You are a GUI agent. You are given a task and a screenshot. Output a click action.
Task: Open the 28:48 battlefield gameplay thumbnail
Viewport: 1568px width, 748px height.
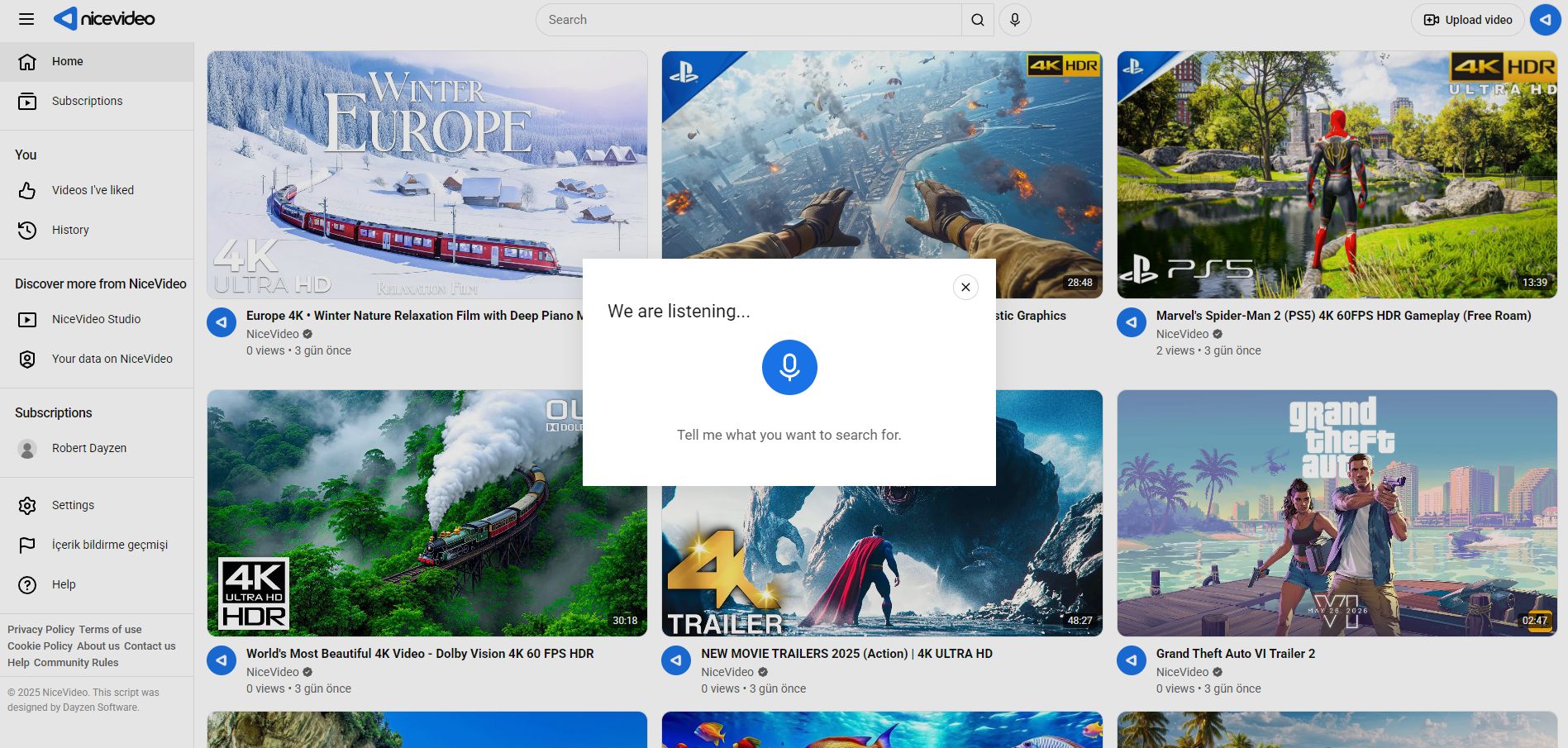point(882,155)
